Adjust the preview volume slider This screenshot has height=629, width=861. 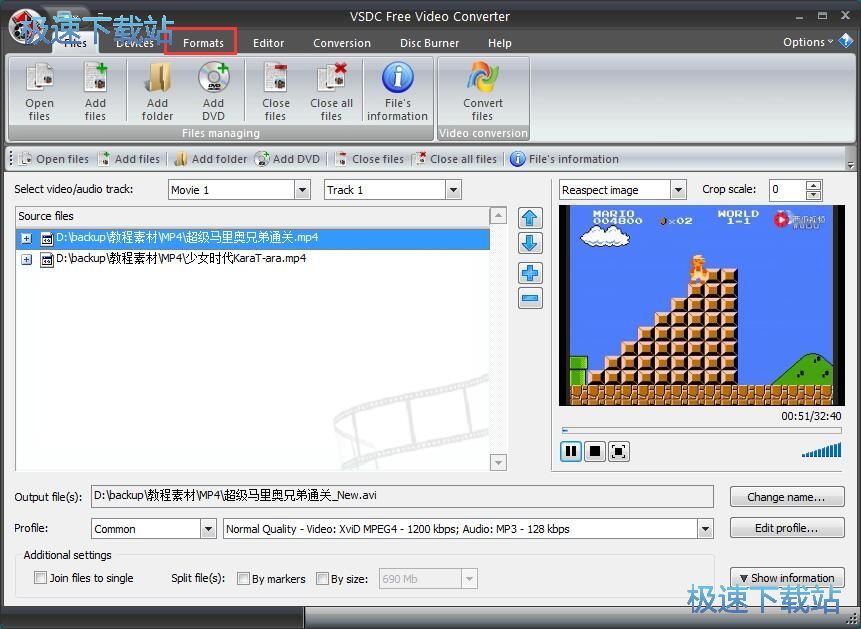coord(820,451)
